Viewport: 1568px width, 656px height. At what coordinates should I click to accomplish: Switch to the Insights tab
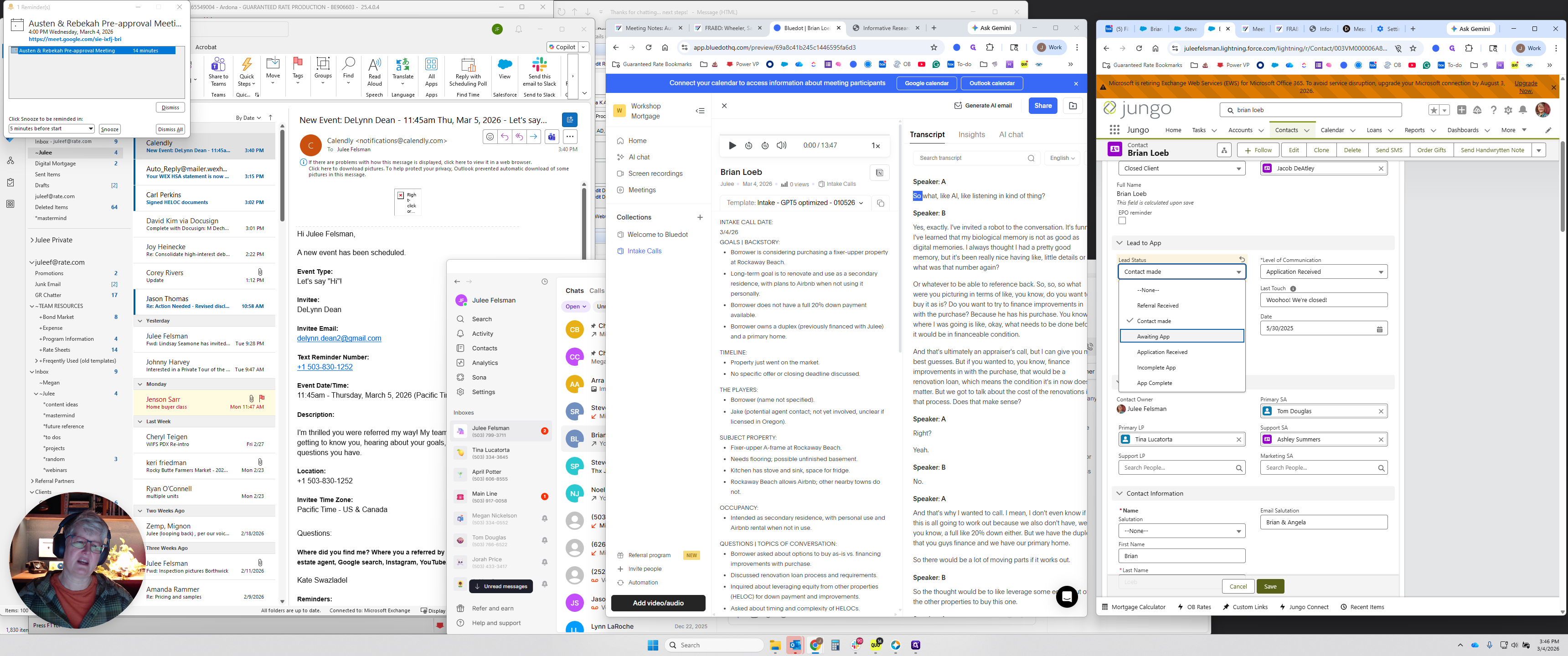pos(971,134)
